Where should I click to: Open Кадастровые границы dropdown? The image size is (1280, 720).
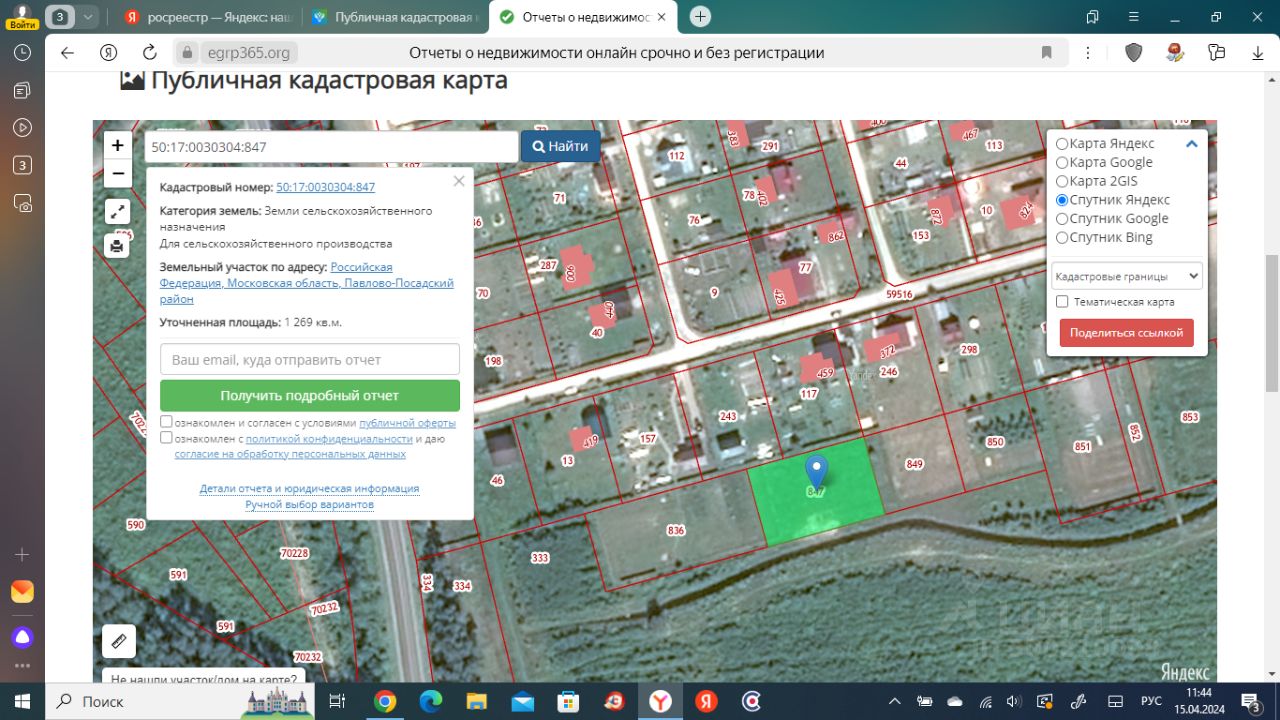(1127, 276)
